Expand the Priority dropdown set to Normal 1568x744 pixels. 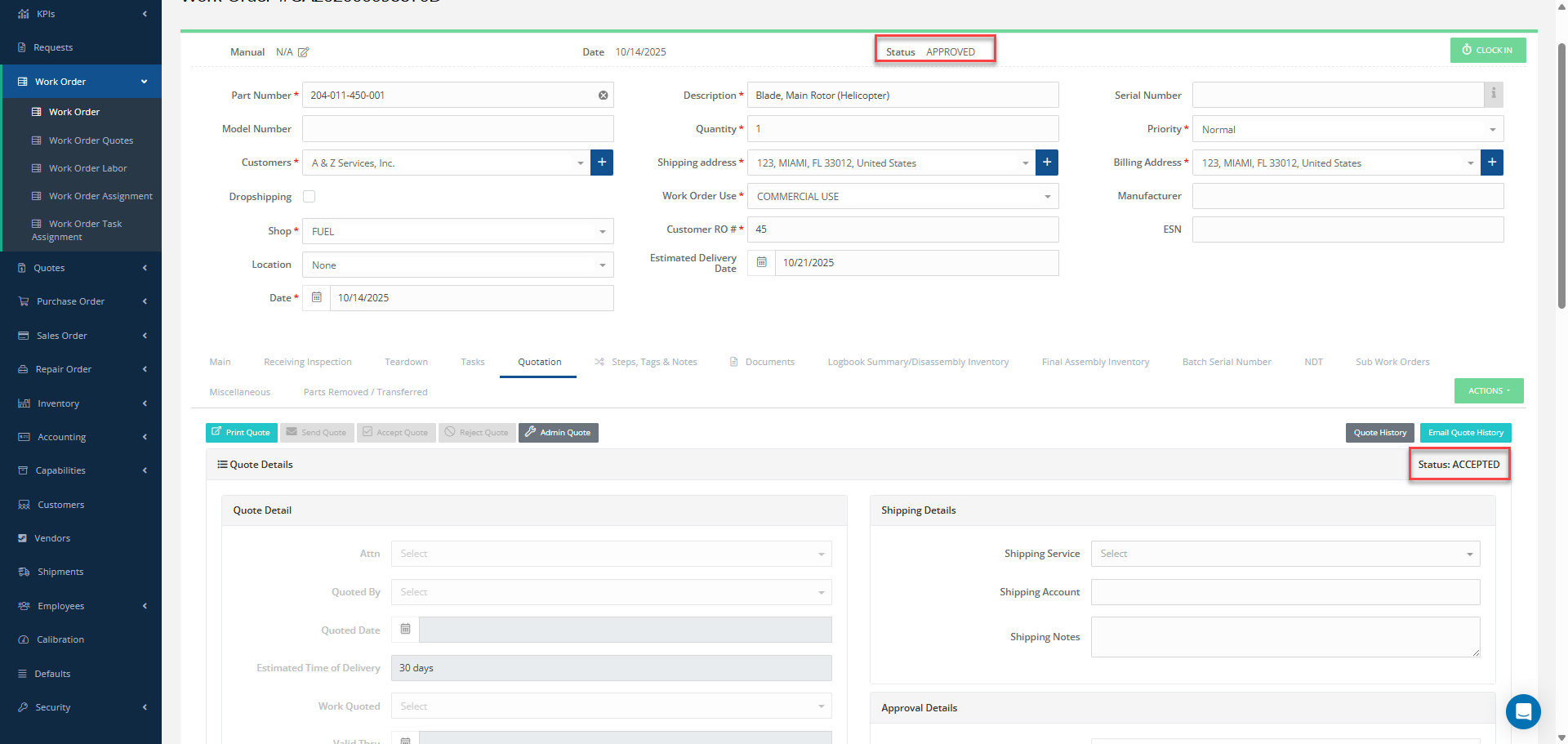pyautogui.click(x=1347, y=129)
